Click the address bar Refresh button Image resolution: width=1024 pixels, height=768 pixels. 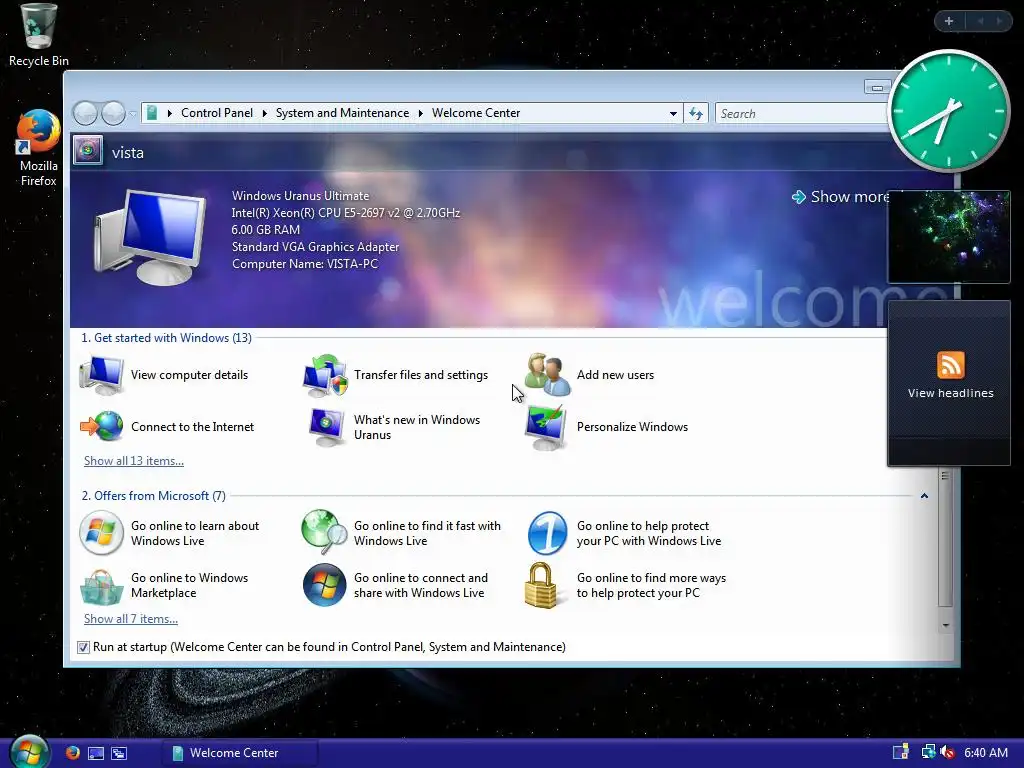pyautogui.click(x=696, y=114)
